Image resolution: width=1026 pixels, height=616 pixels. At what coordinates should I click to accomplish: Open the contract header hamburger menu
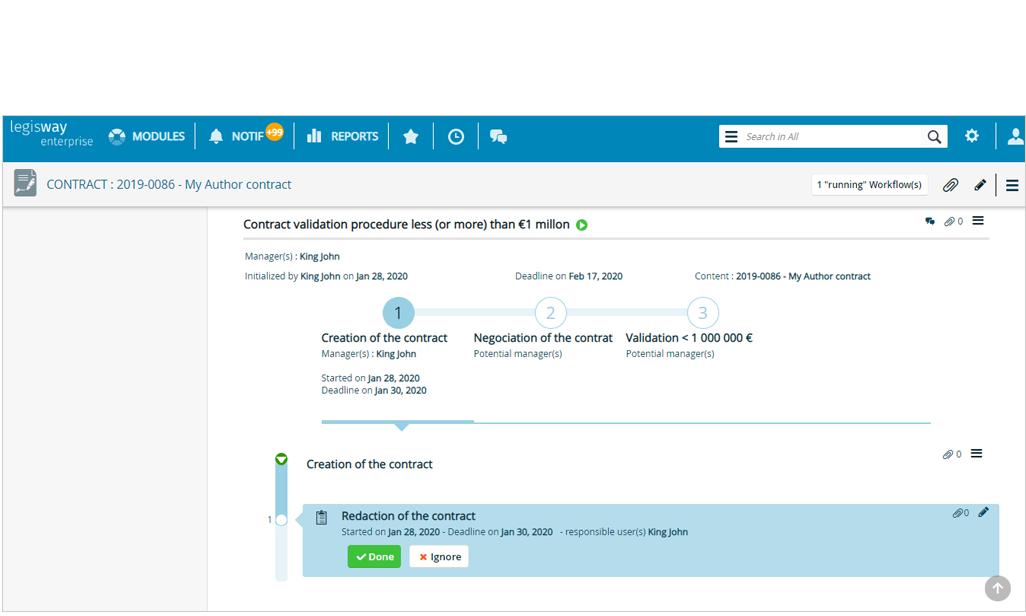tap(1012, 185)
